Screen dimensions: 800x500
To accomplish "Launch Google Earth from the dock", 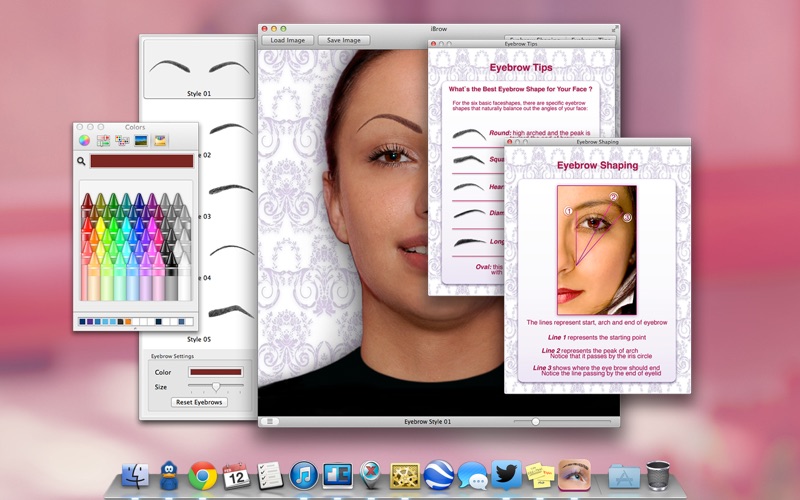I will pyautogui.click(x=438, y=476).
